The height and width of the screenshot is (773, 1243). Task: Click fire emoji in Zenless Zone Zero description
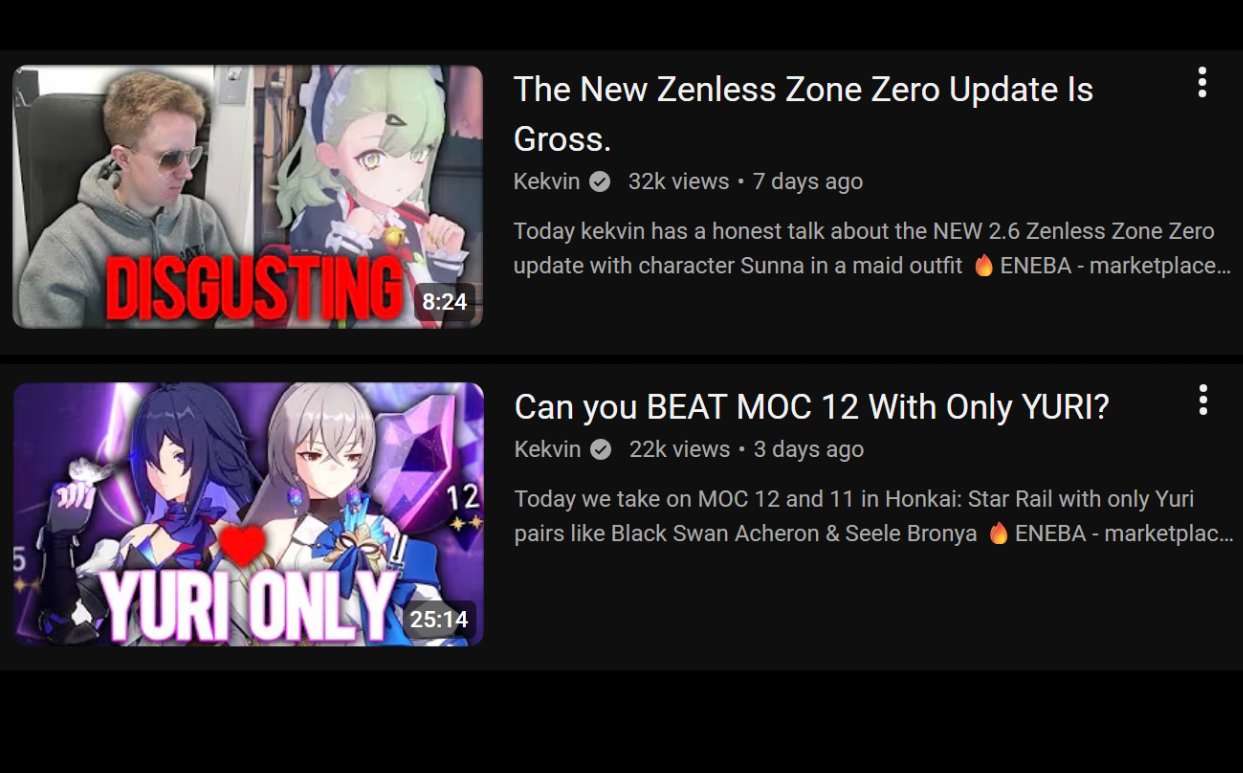984,266
